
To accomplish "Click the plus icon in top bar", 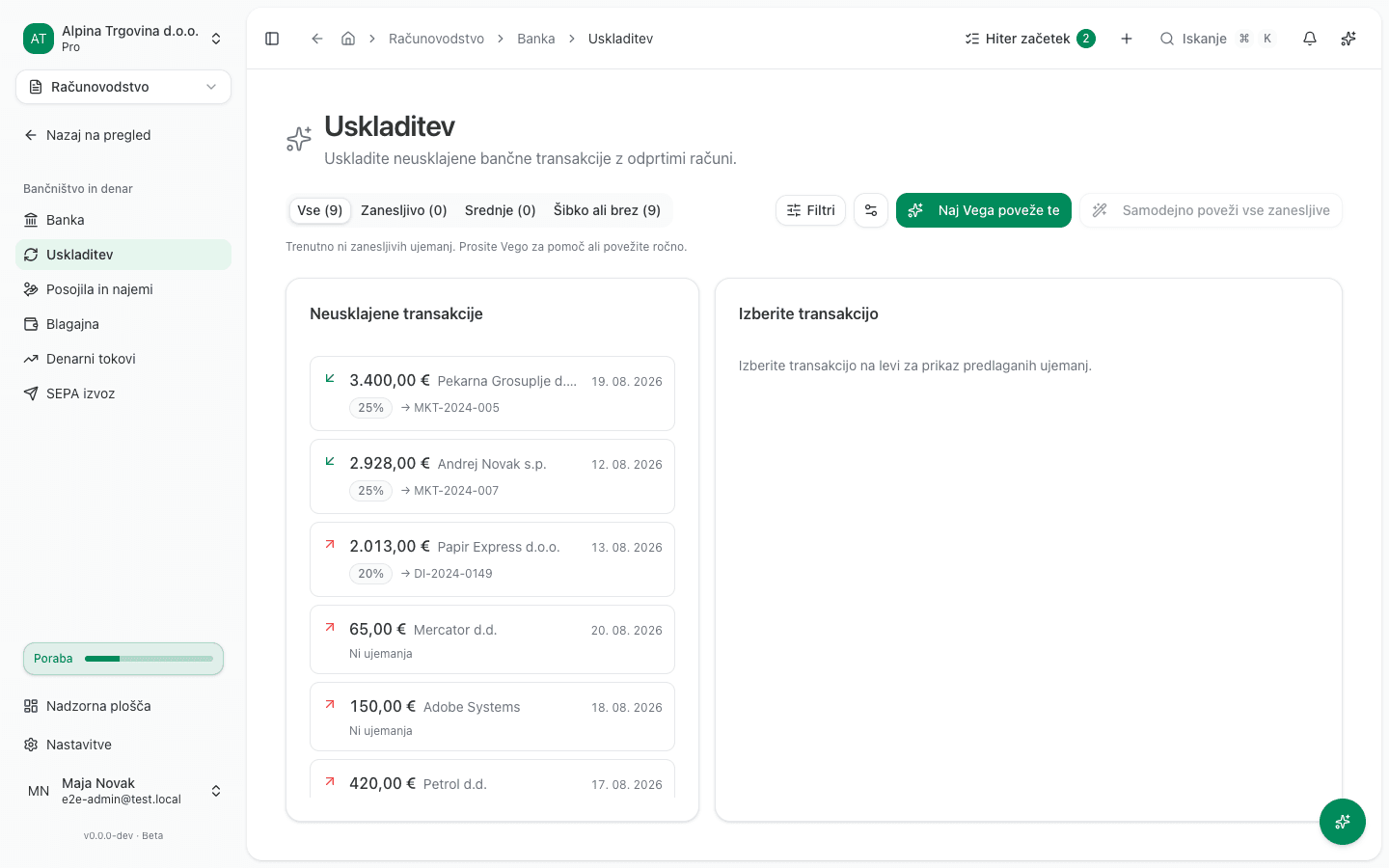I will tap(1127, 39).
